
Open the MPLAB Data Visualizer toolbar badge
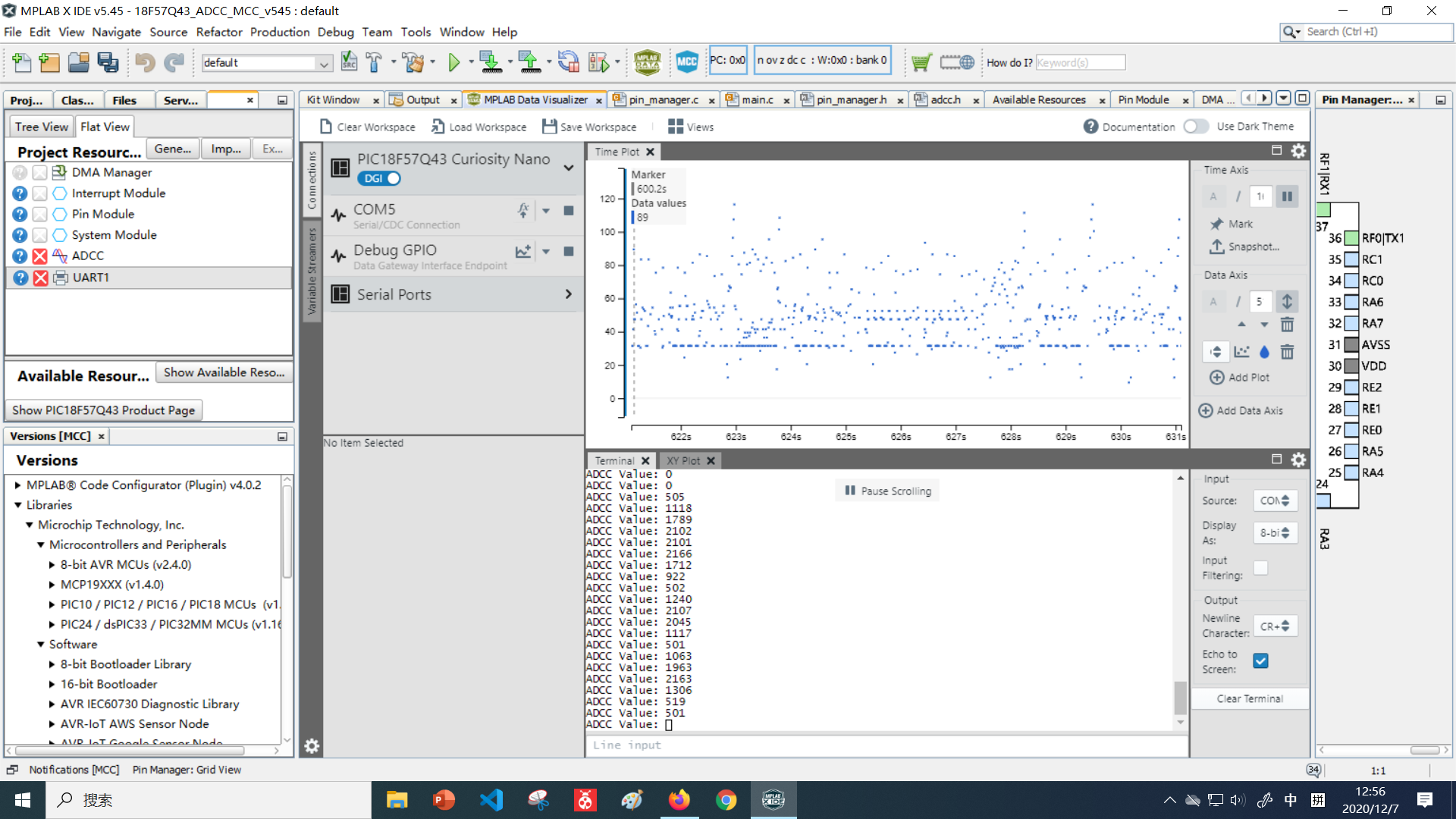click(647, 62)
